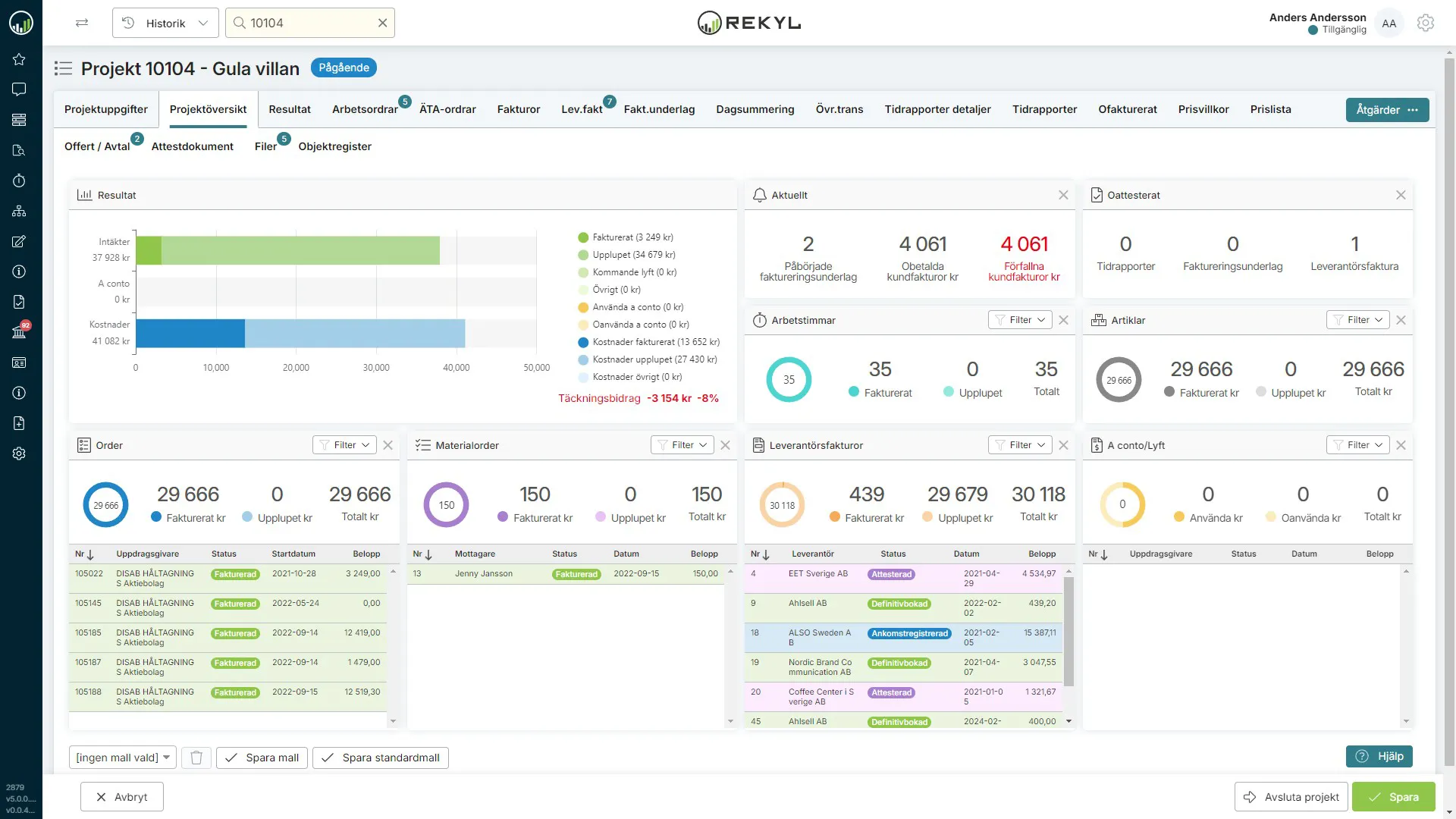Viewport: 1456px width, 819px height.
Task: Click the AA user avatar
Action: (1389, 24)
